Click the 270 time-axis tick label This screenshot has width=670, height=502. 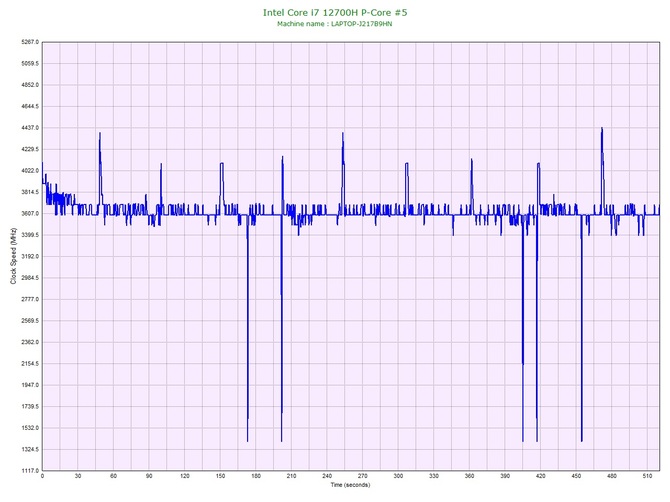tap(362, 476)
